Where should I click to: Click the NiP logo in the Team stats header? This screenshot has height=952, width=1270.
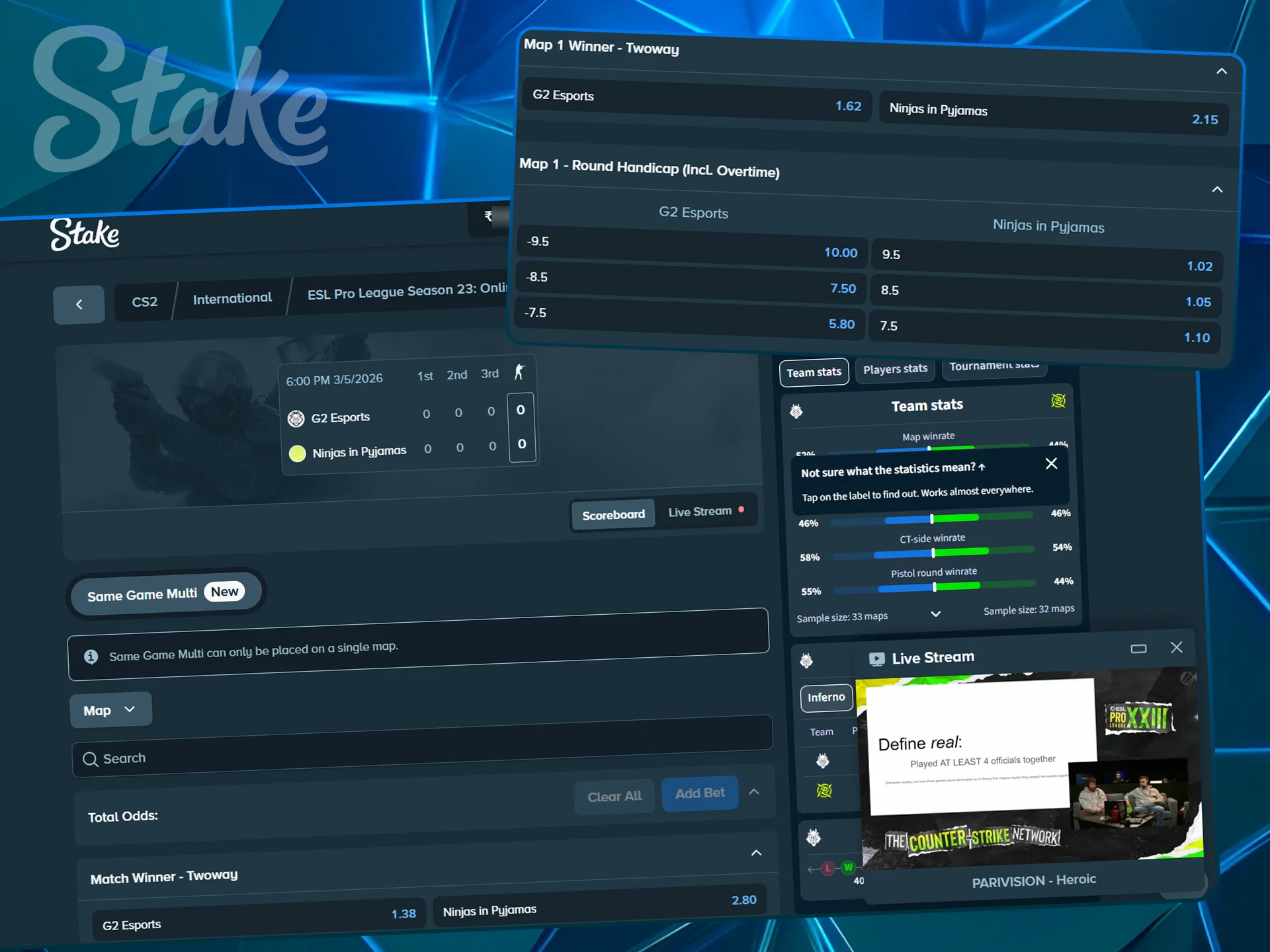(1058, 401)
